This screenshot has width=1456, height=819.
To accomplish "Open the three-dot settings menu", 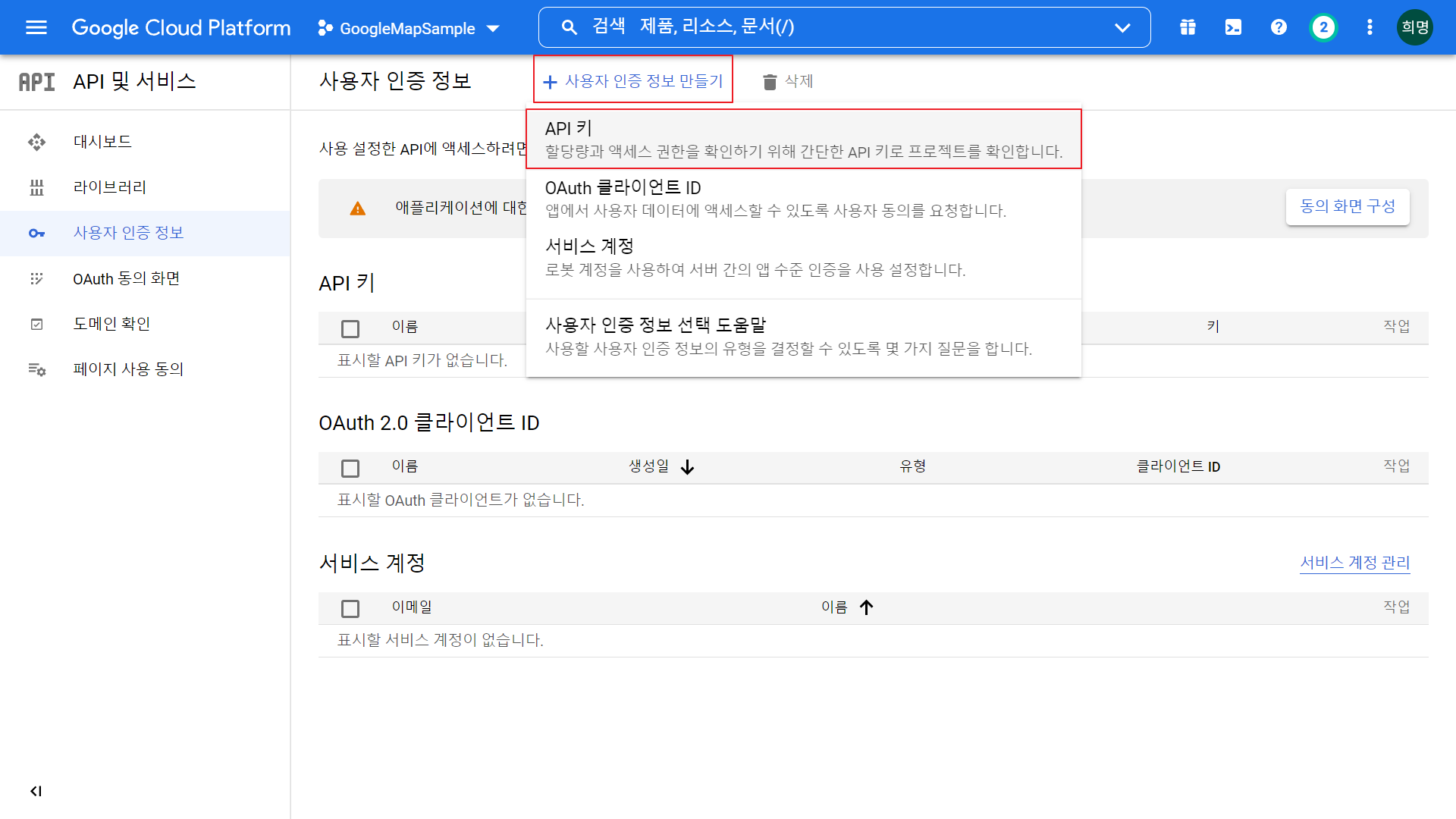I will (1370, 28).
